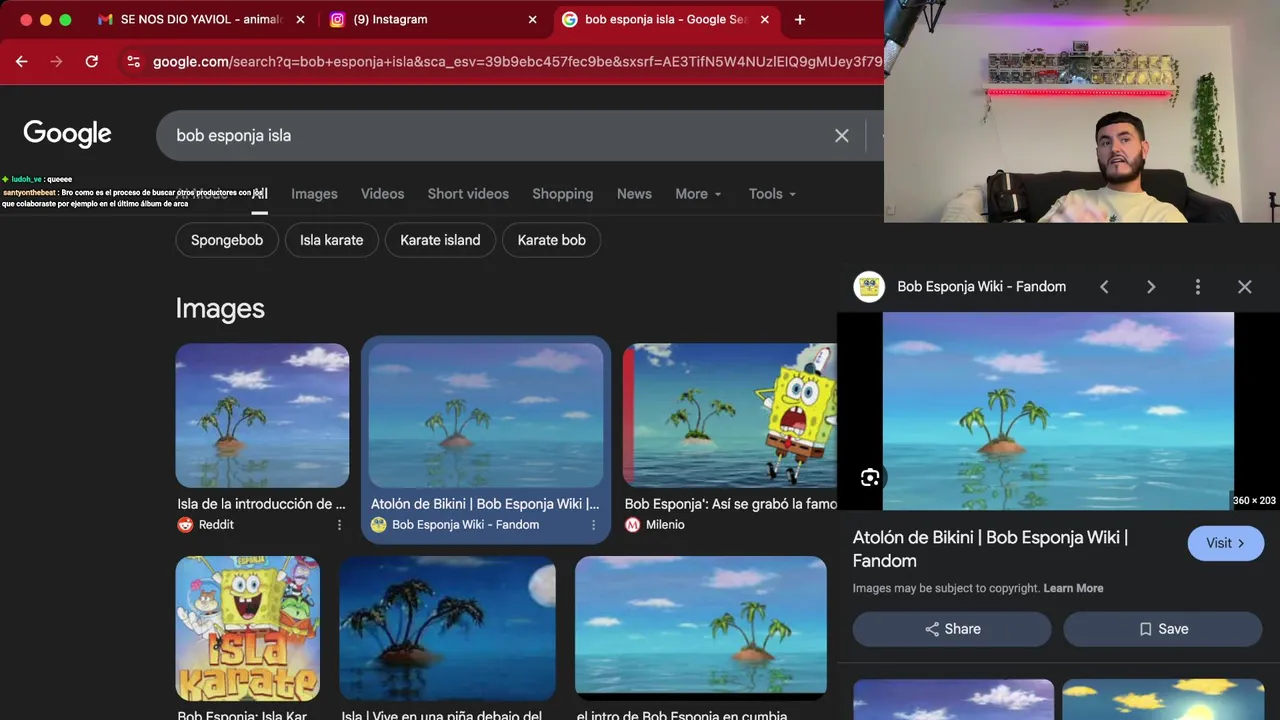This screenshot has height=720, width=1280.
Task: Open the Milenio SpongeBob screaming thumbnail
Action: (x=730, y=416)
